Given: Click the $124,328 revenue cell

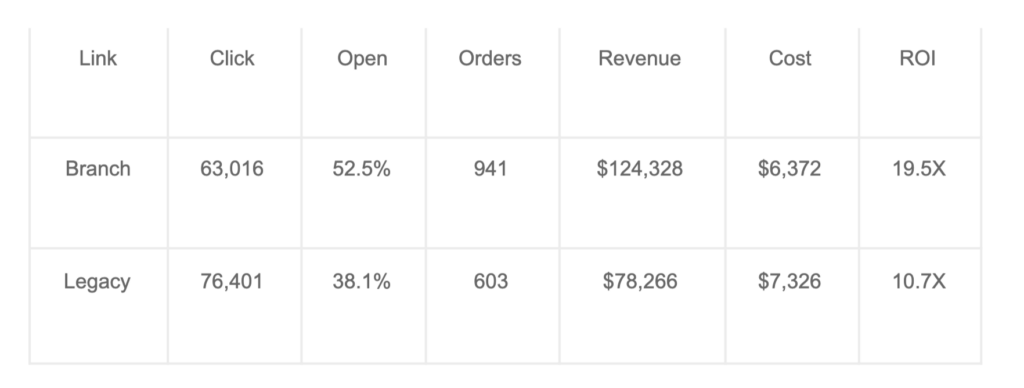Looking at the screenshot, I should tap(639, 169).
